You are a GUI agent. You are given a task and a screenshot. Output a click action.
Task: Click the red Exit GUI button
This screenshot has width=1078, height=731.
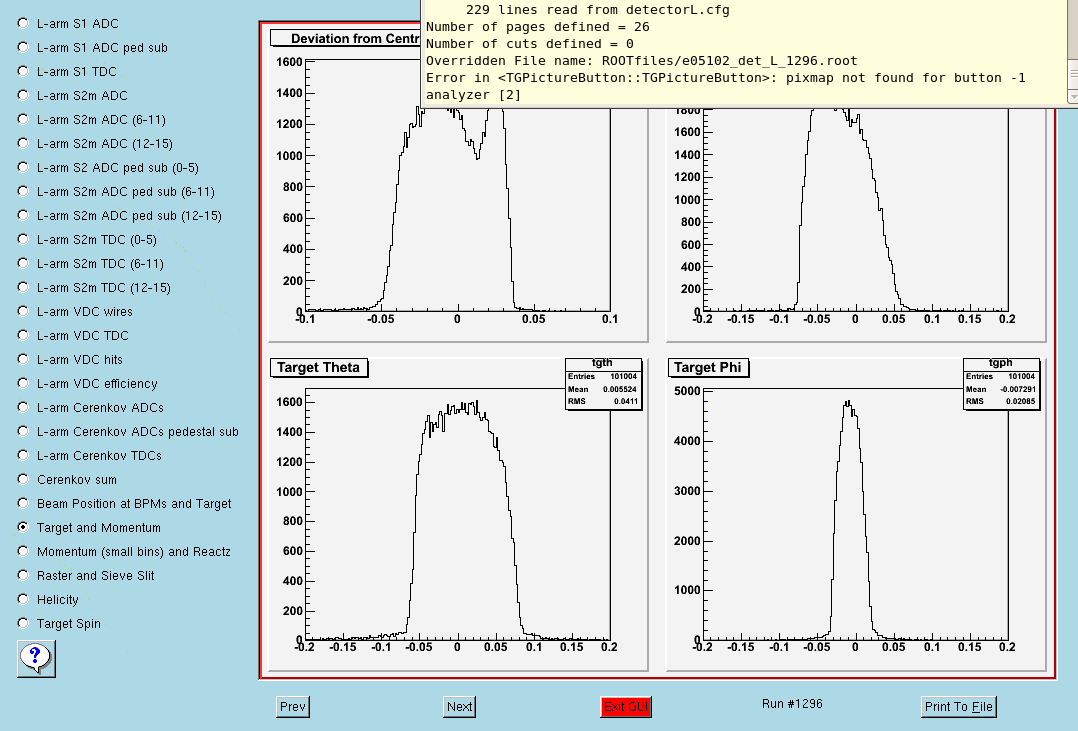point(626,707)
